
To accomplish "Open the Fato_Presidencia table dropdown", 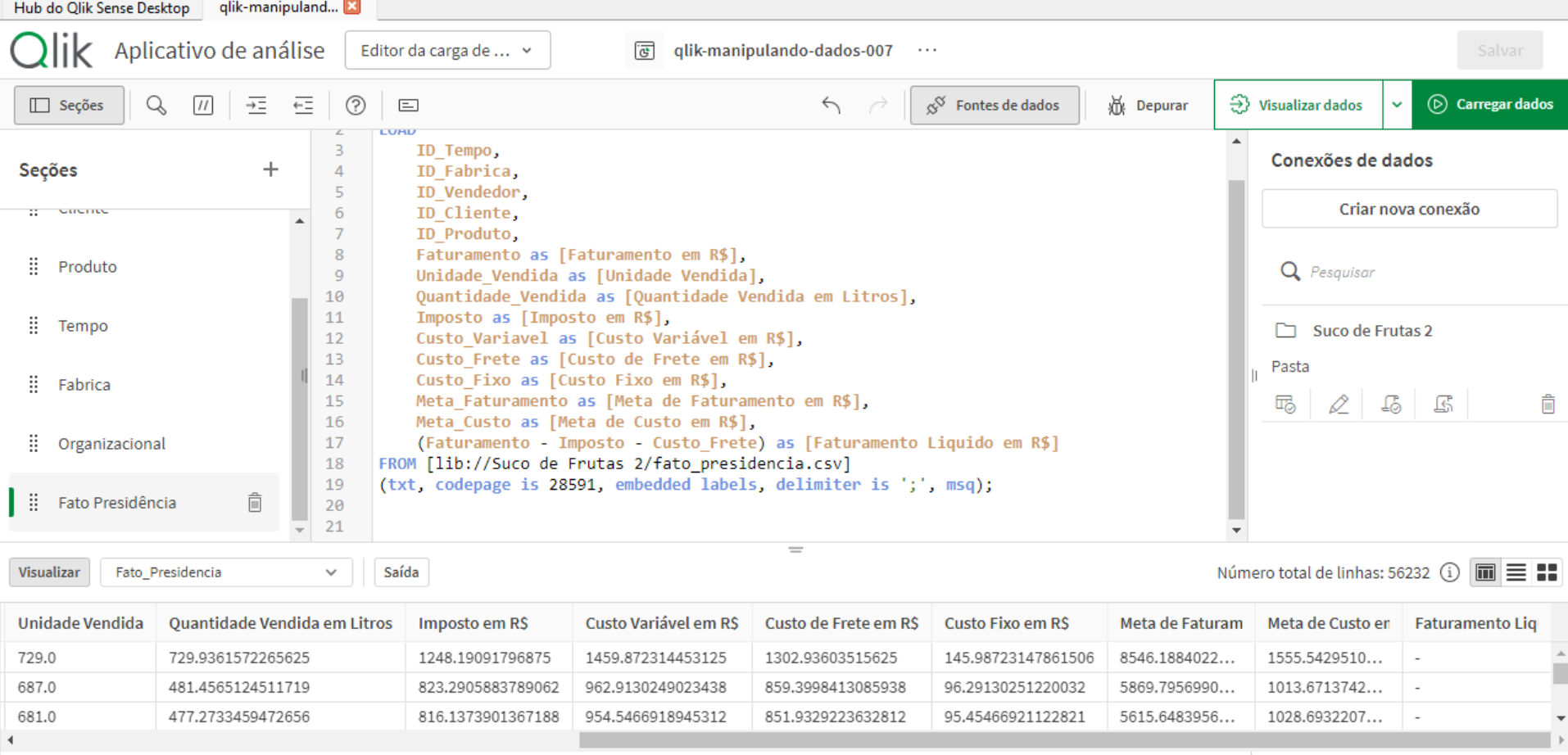I will coord(226,572).
